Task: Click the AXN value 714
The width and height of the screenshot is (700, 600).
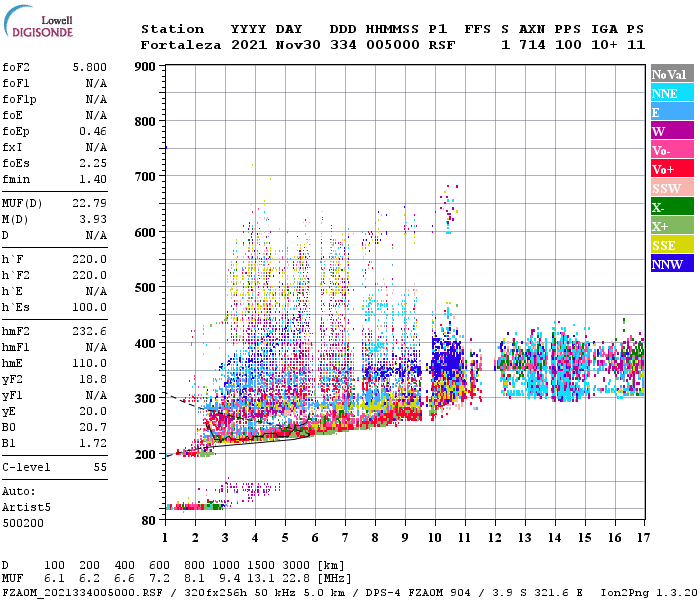Action: click(532, 45)
